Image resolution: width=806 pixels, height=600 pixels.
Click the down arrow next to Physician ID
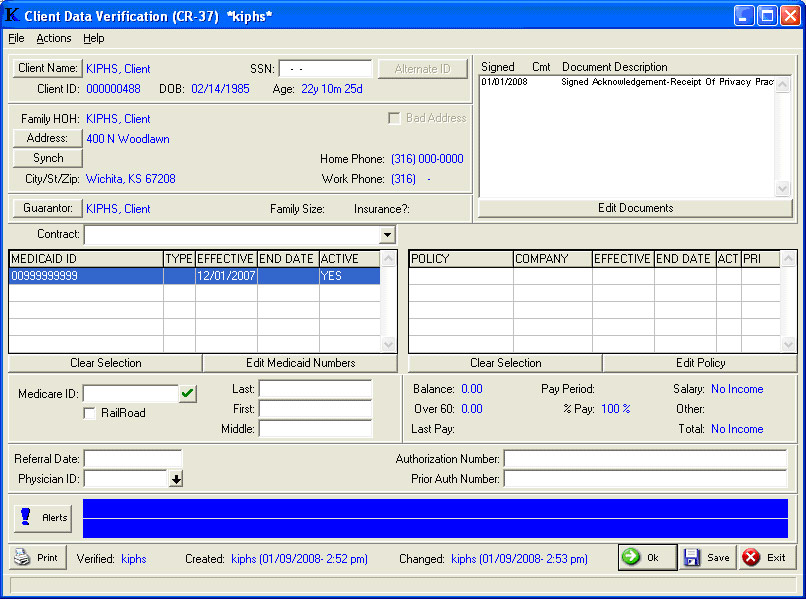[x=176, y=479]
